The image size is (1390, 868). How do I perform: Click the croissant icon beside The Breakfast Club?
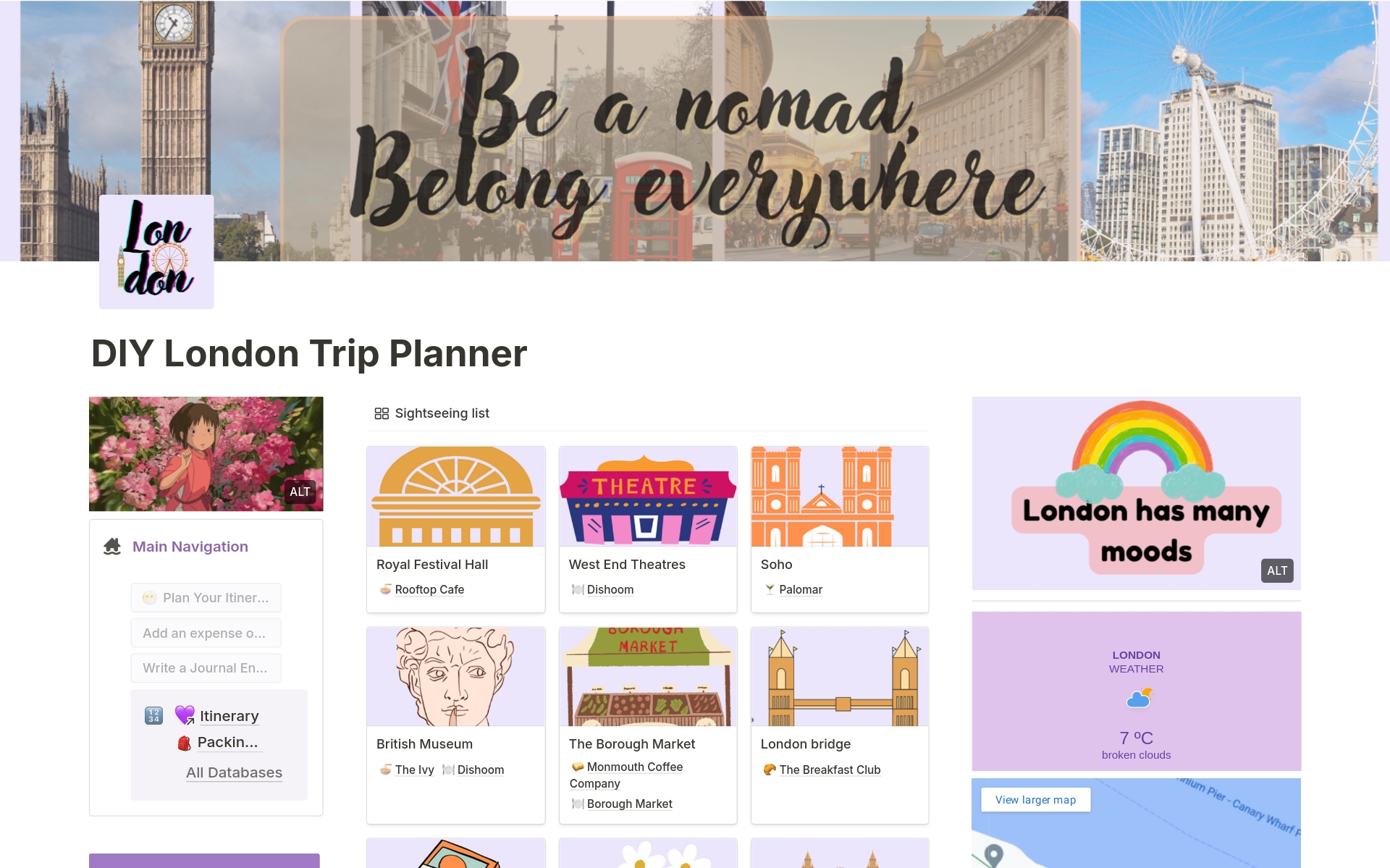[x=769, y=770]
